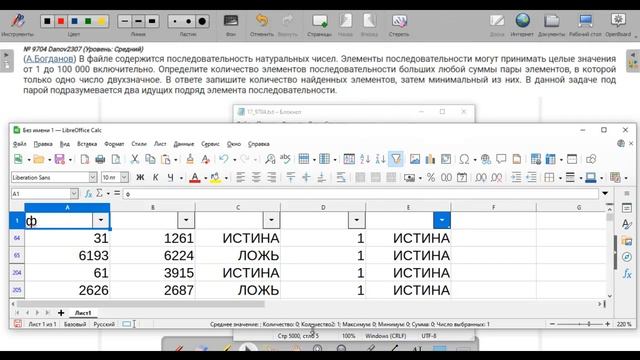Viewport: 640px width, 360px height.
Task: Add a new sheet with plus button
Action: 61,313
